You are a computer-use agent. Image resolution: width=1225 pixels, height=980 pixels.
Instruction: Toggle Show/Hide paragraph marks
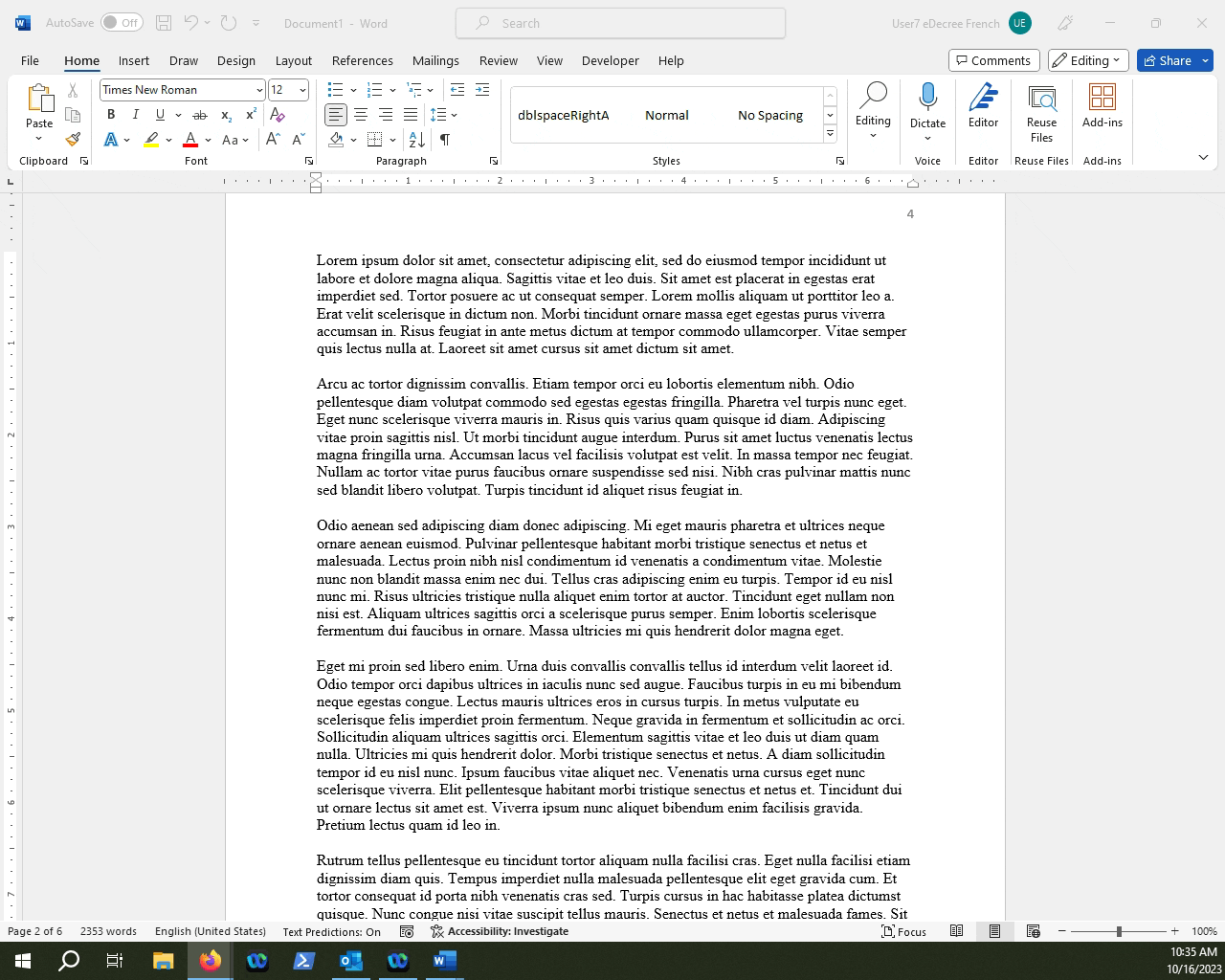tap(445, 140)
